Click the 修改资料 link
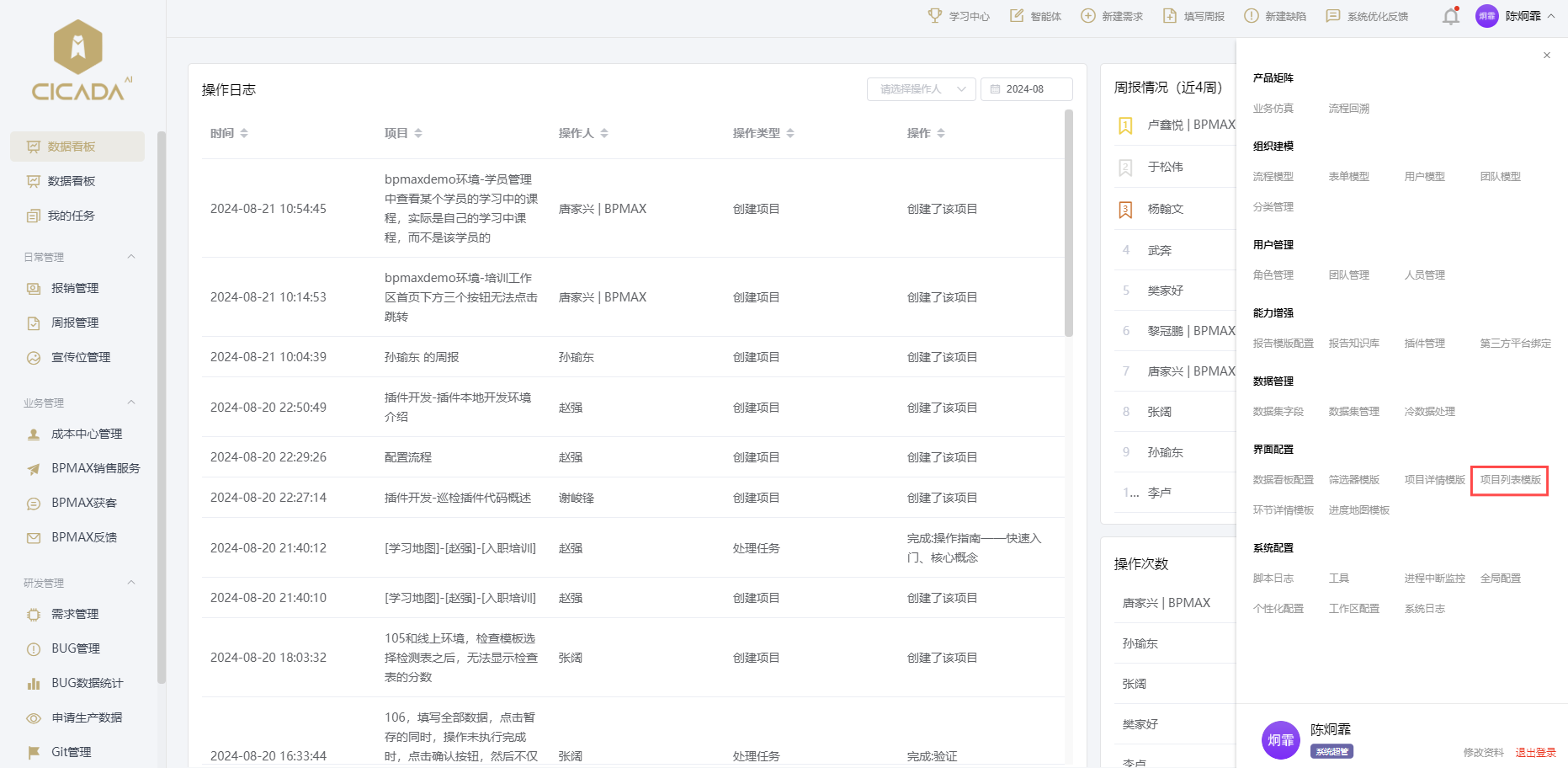Viewport: 1568px width, 768px height. (x=1483, y=753)
